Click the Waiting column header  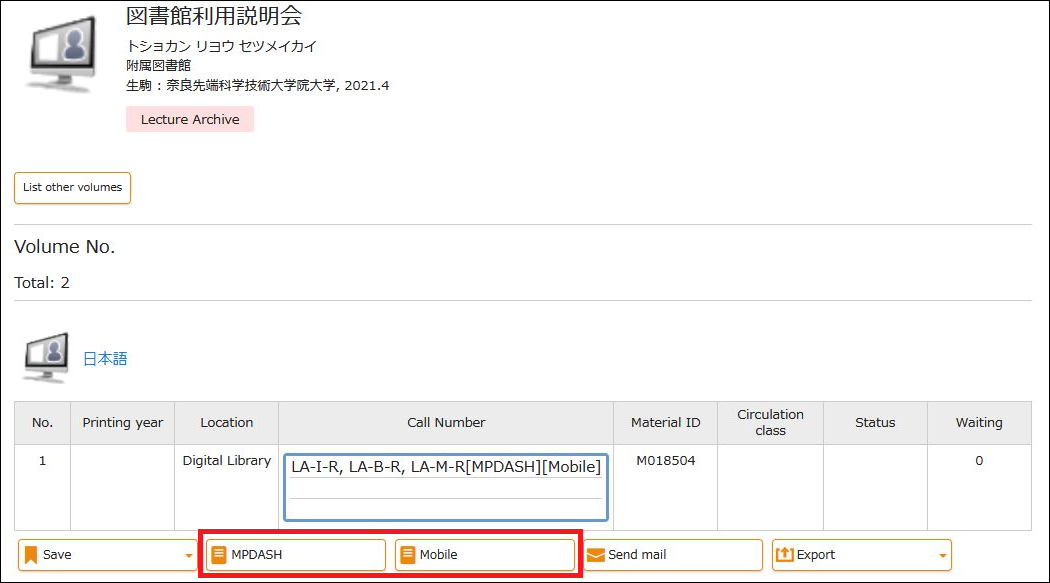tap(979, 423)
